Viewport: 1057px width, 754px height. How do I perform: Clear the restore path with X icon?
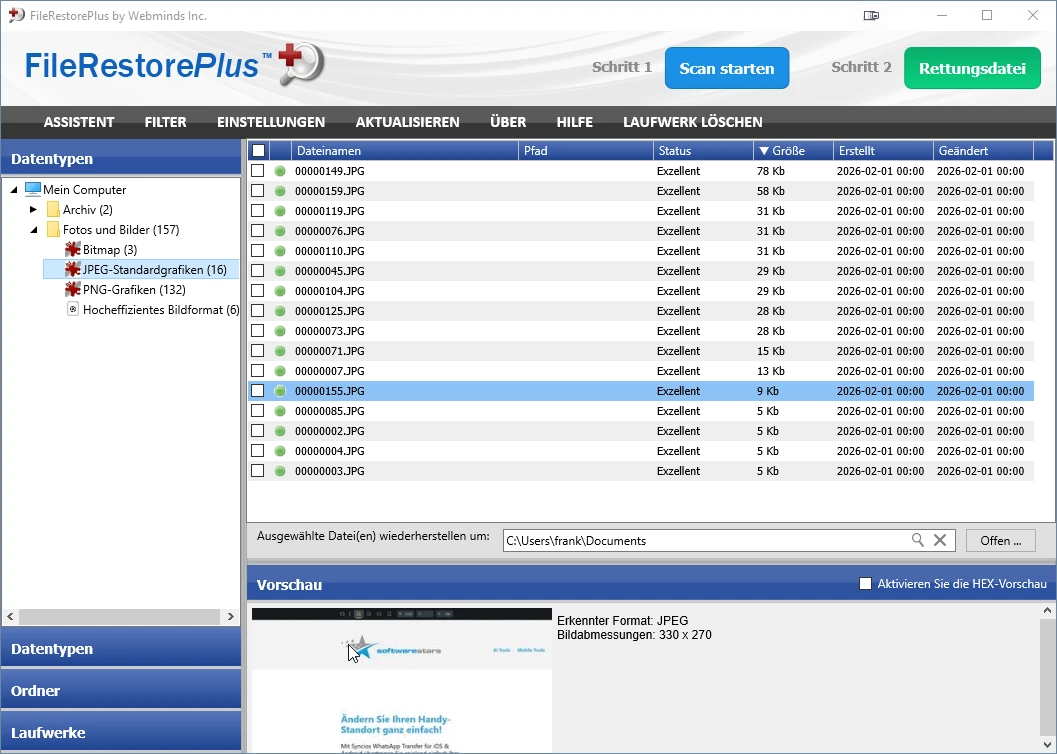(x=940, y=540)
